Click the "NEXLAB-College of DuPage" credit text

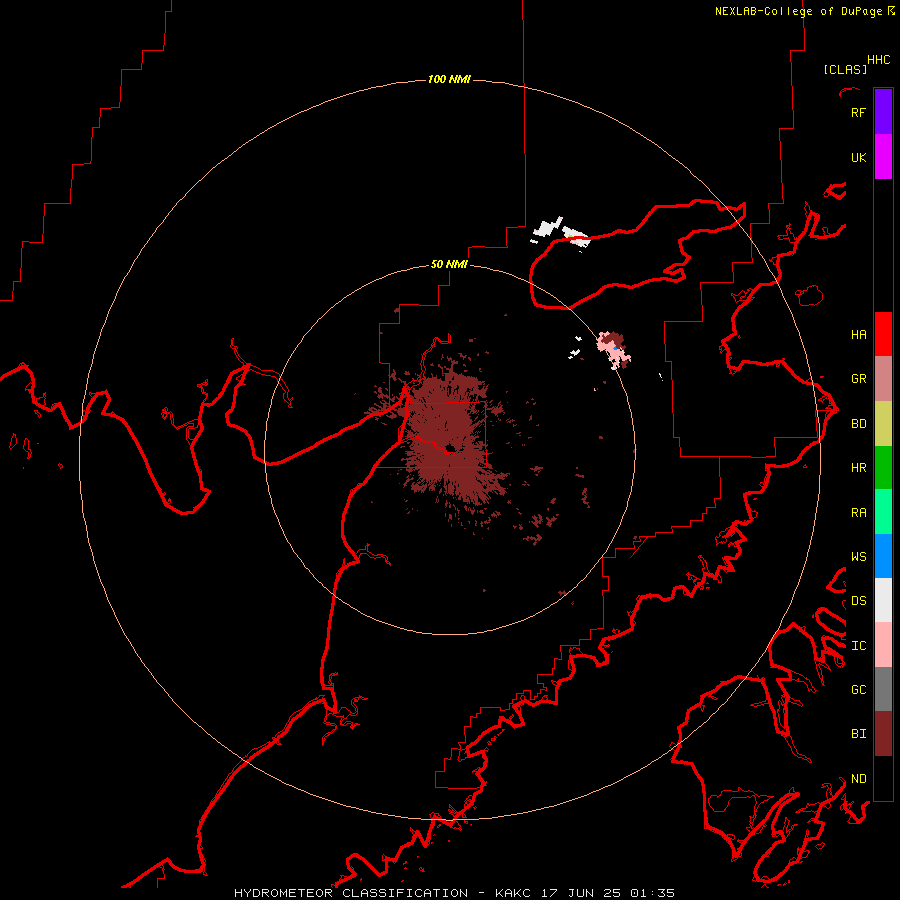[x=798, y=11]
